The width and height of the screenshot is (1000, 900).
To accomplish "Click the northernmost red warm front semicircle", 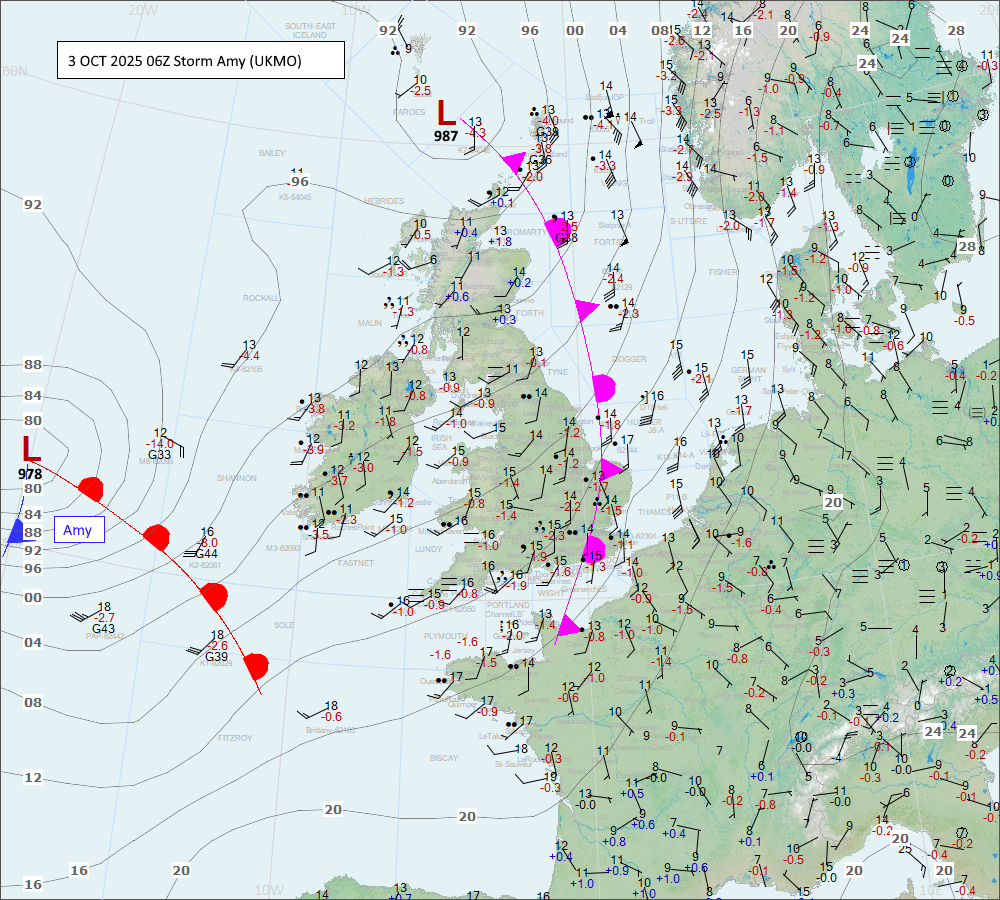I will click(x=92, y=489).
